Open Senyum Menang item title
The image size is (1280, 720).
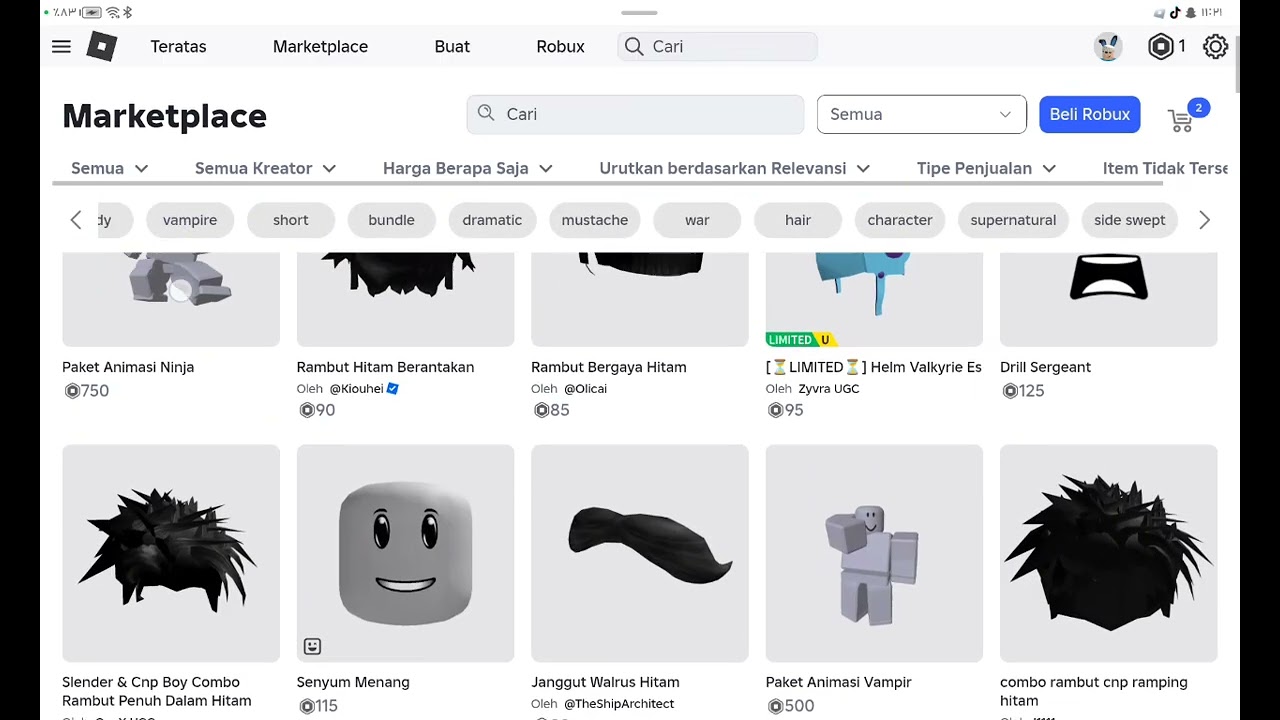[353, 682]
